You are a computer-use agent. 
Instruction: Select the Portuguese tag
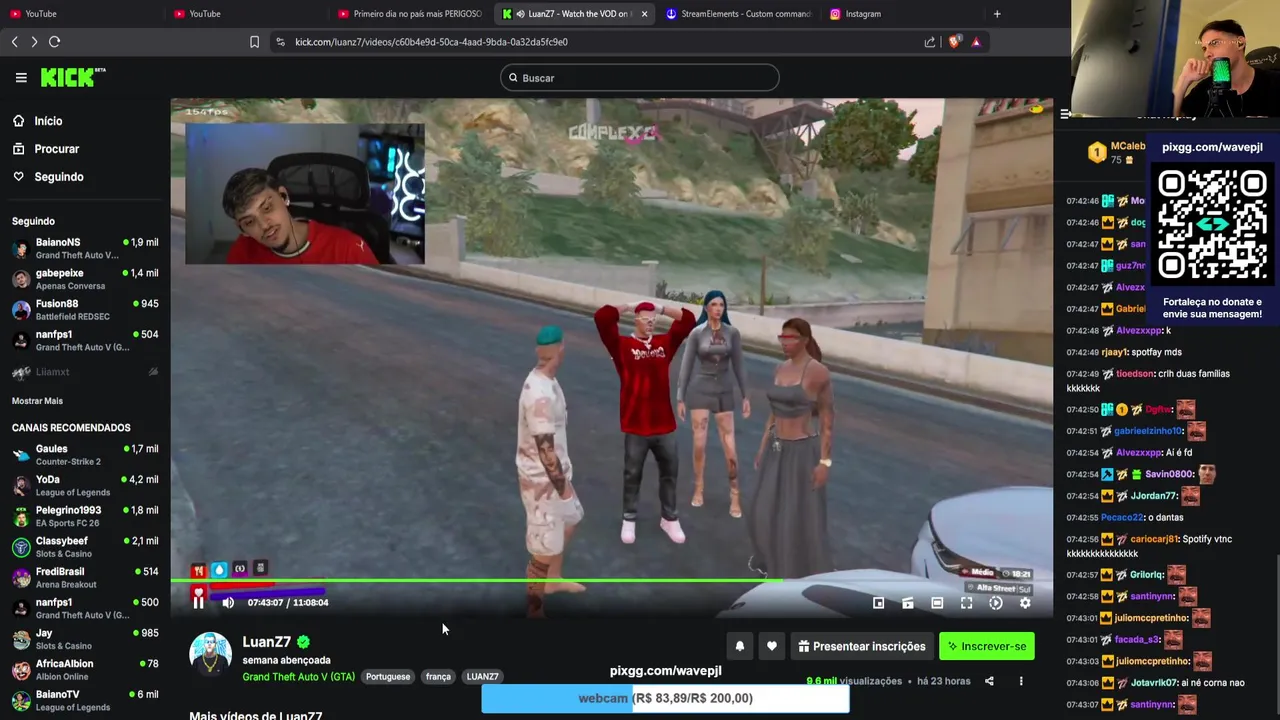tap(388, 677)
